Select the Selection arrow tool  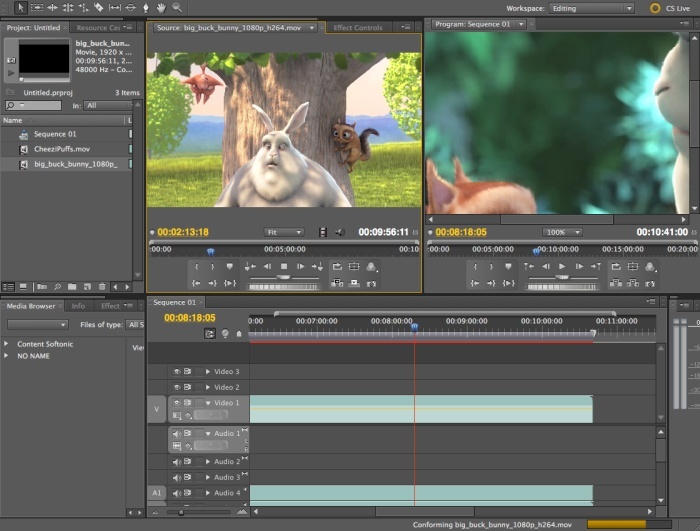tap(20, 7)
